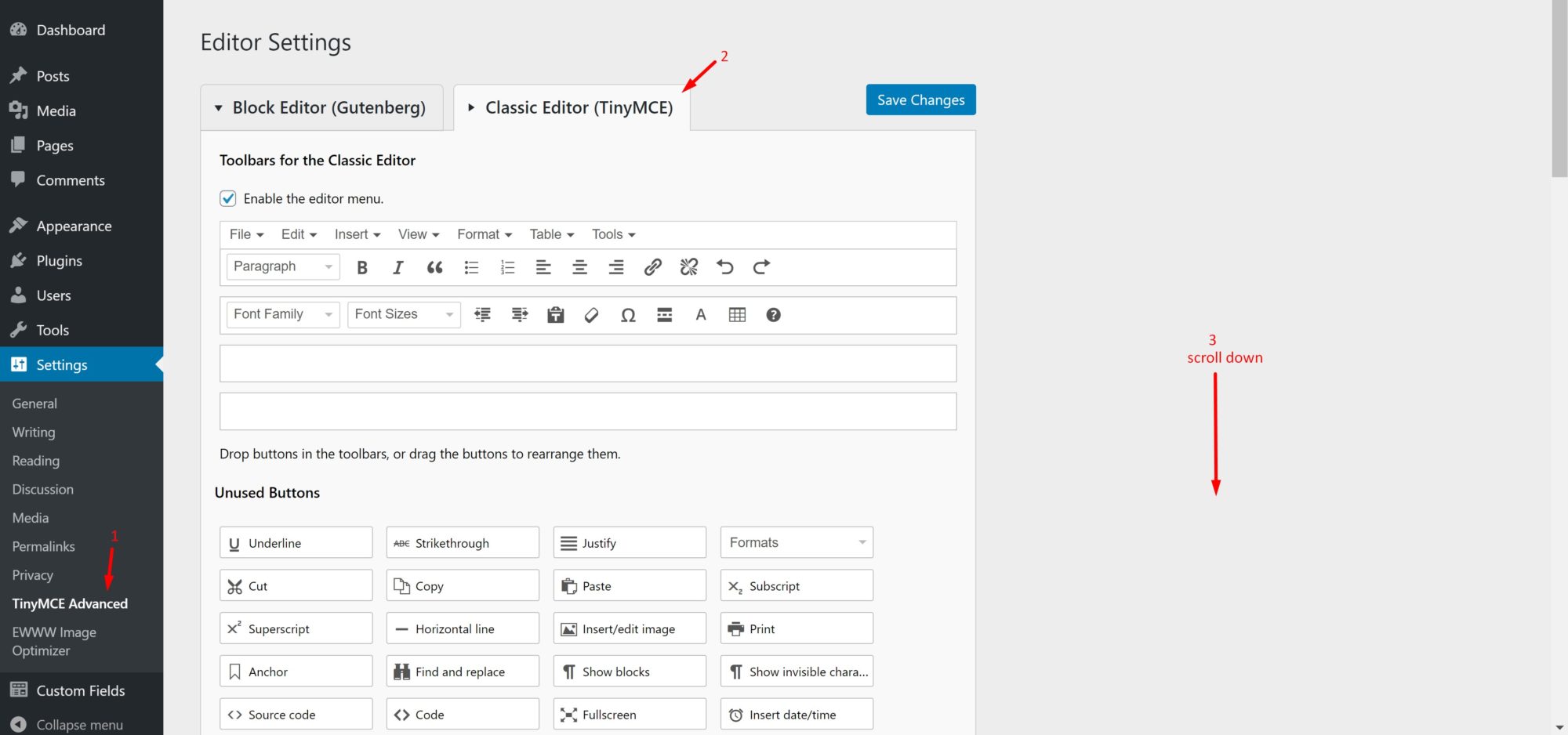The height and width of the screenshot is (735, 1568).
Task: Click the Paste unused button
Action: click(630, 585)
